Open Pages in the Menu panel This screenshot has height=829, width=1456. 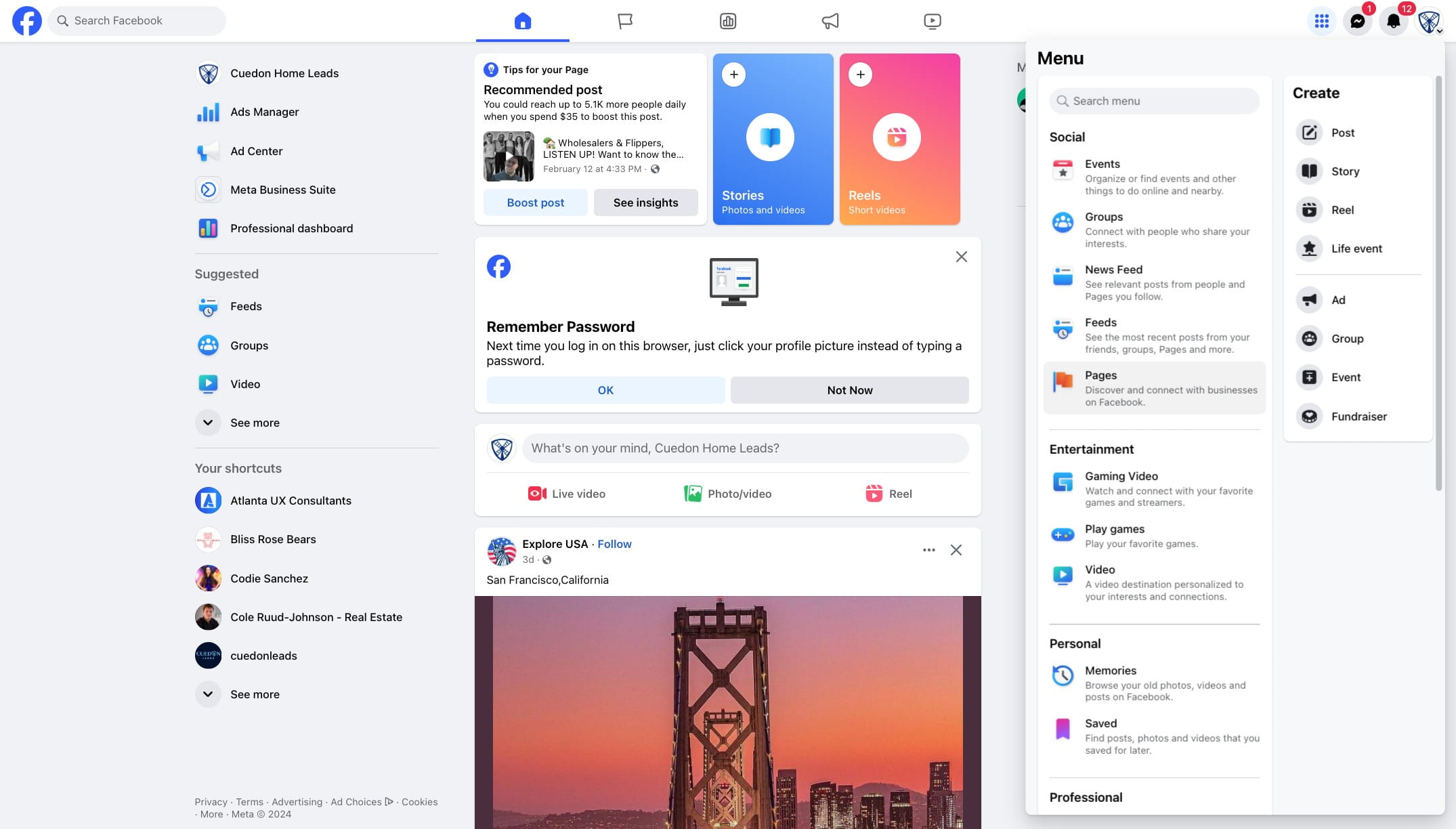pyautogui.click(x=1154, y=388)
